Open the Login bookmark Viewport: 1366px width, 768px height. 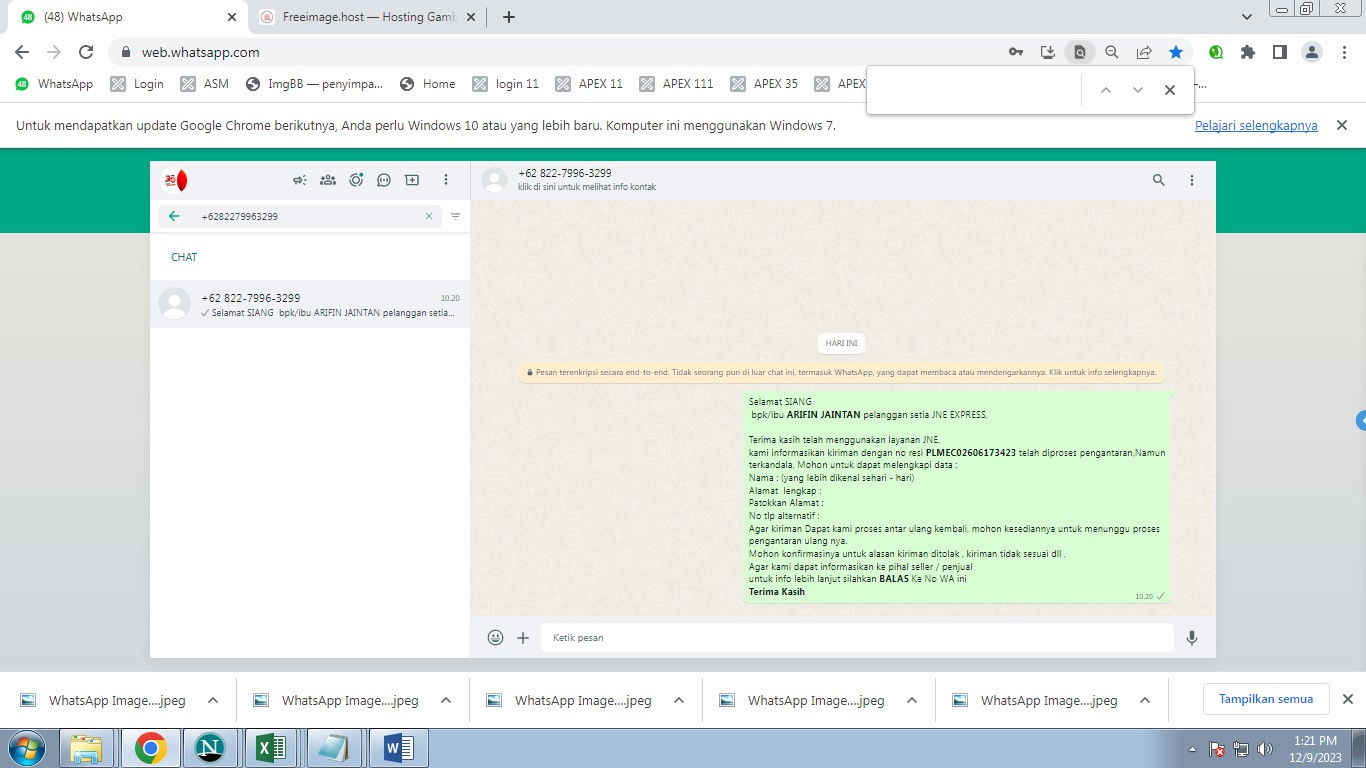coord(137,84)
